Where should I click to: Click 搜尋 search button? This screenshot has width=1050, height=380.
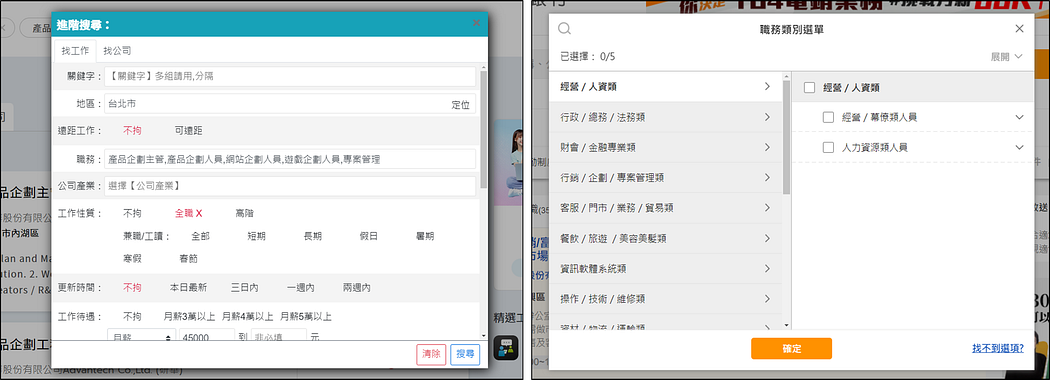pyautogui.click(x=465, y=355)
